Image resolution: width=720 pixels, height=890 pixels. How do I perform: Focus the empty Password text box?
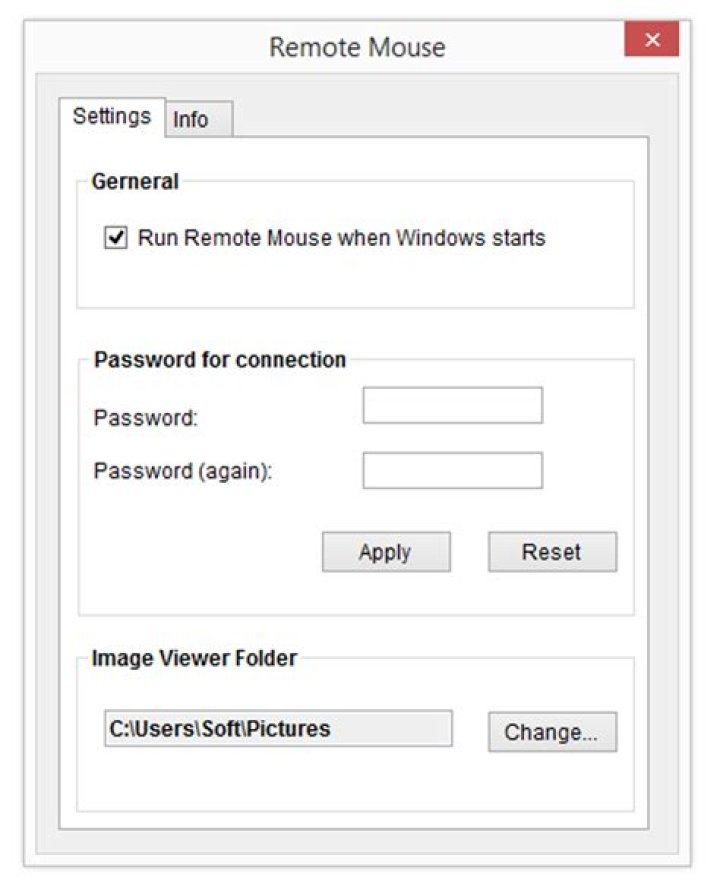[452, 405]
